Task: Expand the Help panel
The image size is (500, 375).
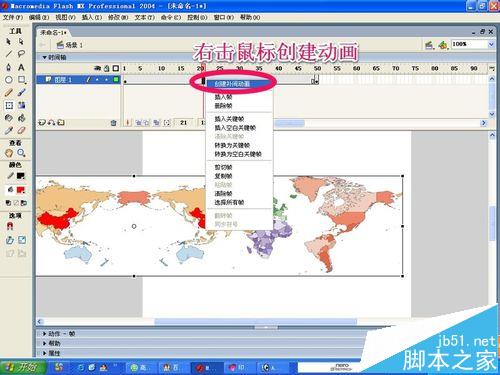Action: click(44, 343)
